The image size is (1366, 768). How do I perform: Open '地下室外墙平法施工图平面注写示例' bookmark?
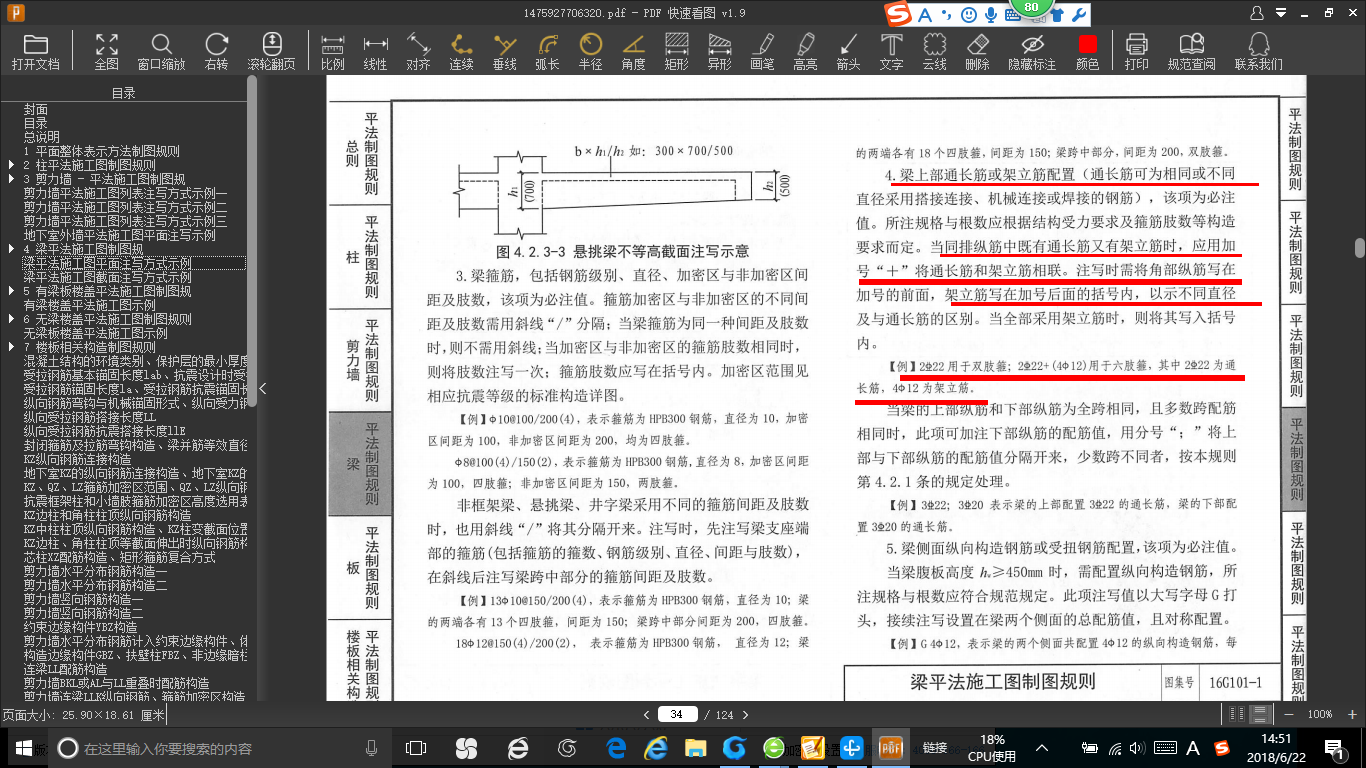click(120, 235)
